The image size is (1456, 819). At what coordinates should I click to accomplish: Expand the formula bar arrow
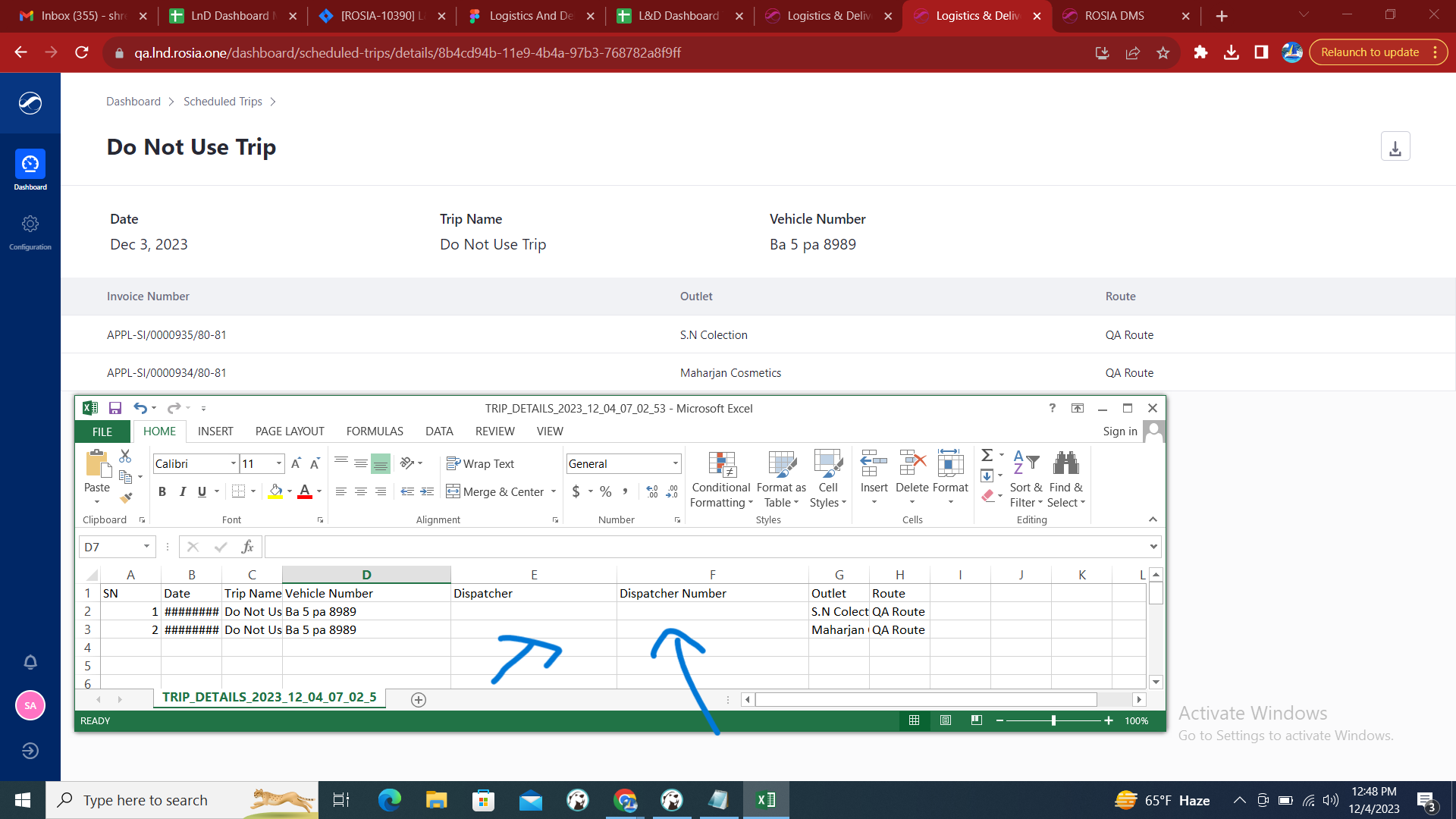(x=1153, y=547)
